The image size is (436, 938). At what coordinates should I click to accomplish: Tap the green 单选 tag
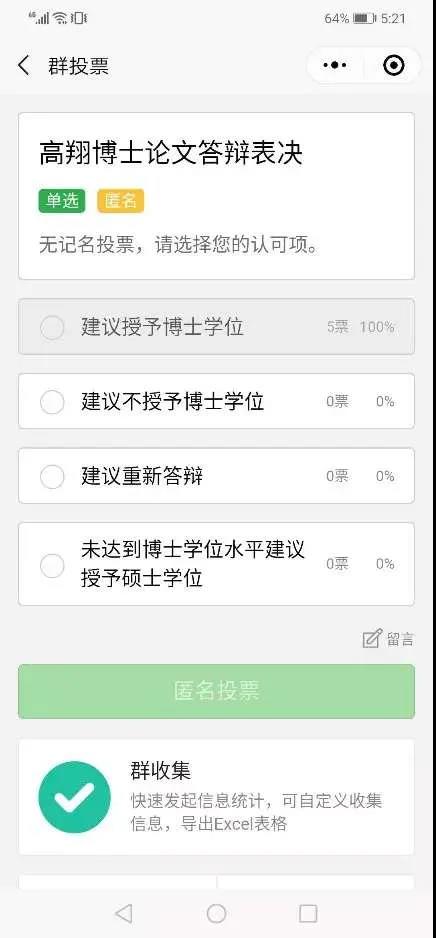(x=62, y=201)
